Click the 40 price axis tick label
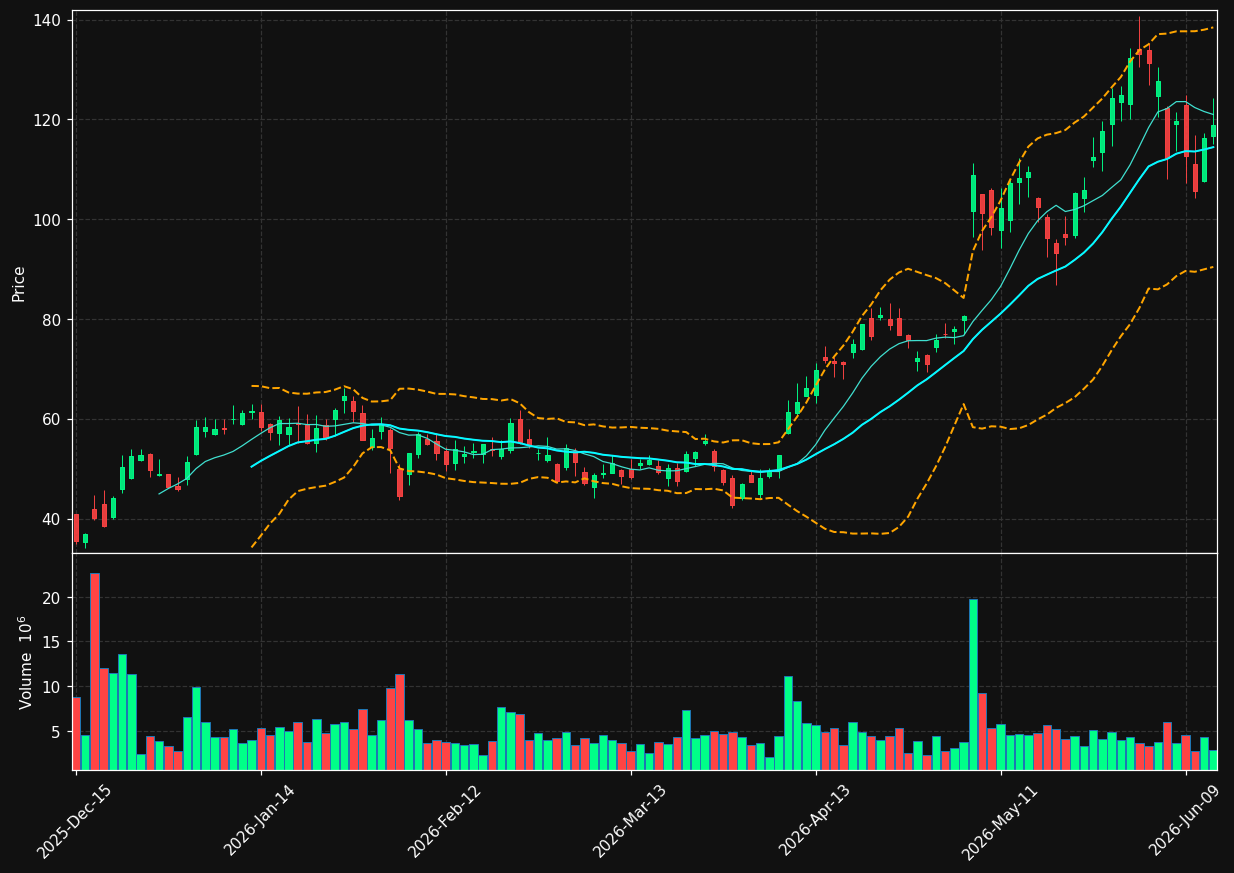 pos(51,519)
